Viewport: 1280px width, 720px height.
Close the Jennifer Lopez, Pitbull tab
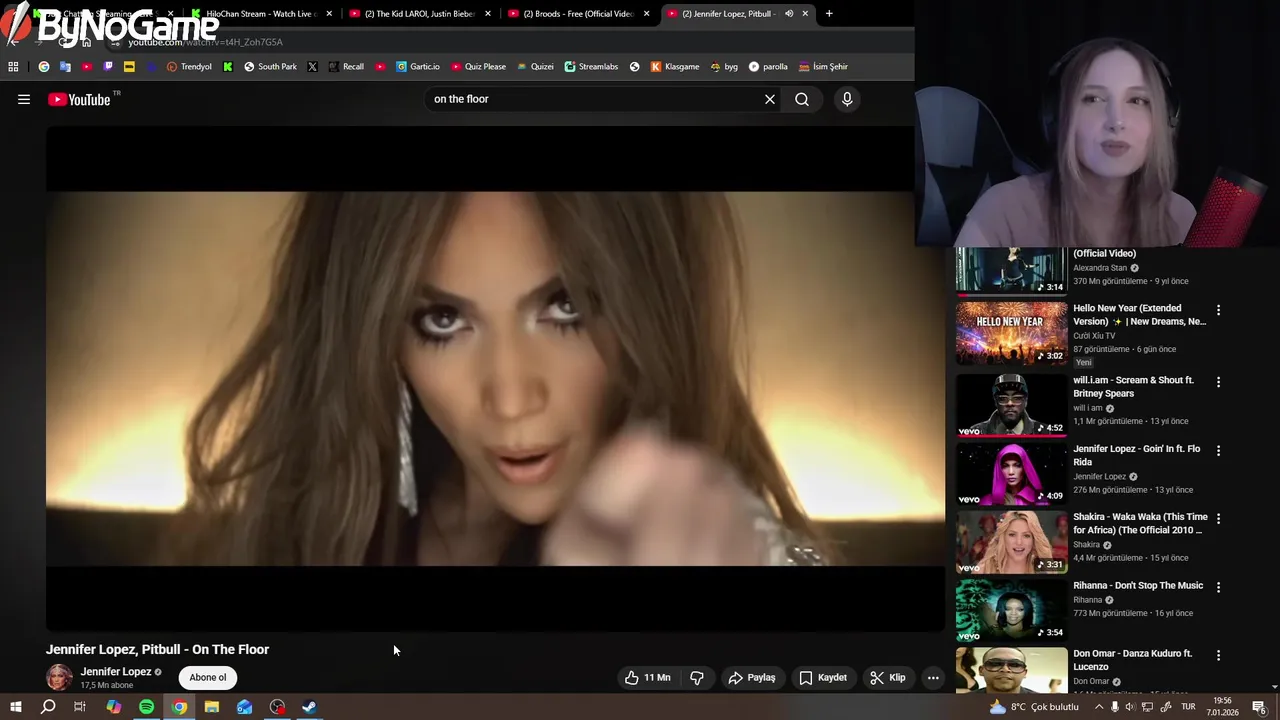point(805,13)
